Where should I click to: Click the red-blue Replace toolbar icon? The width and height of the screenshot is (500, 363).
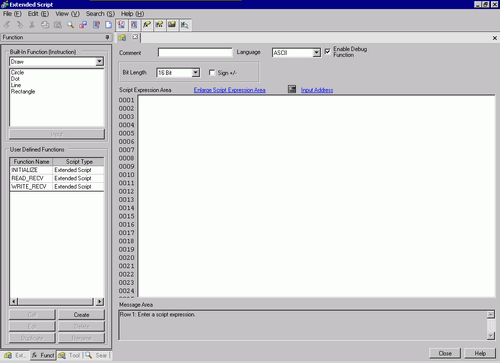pos(83,25)
